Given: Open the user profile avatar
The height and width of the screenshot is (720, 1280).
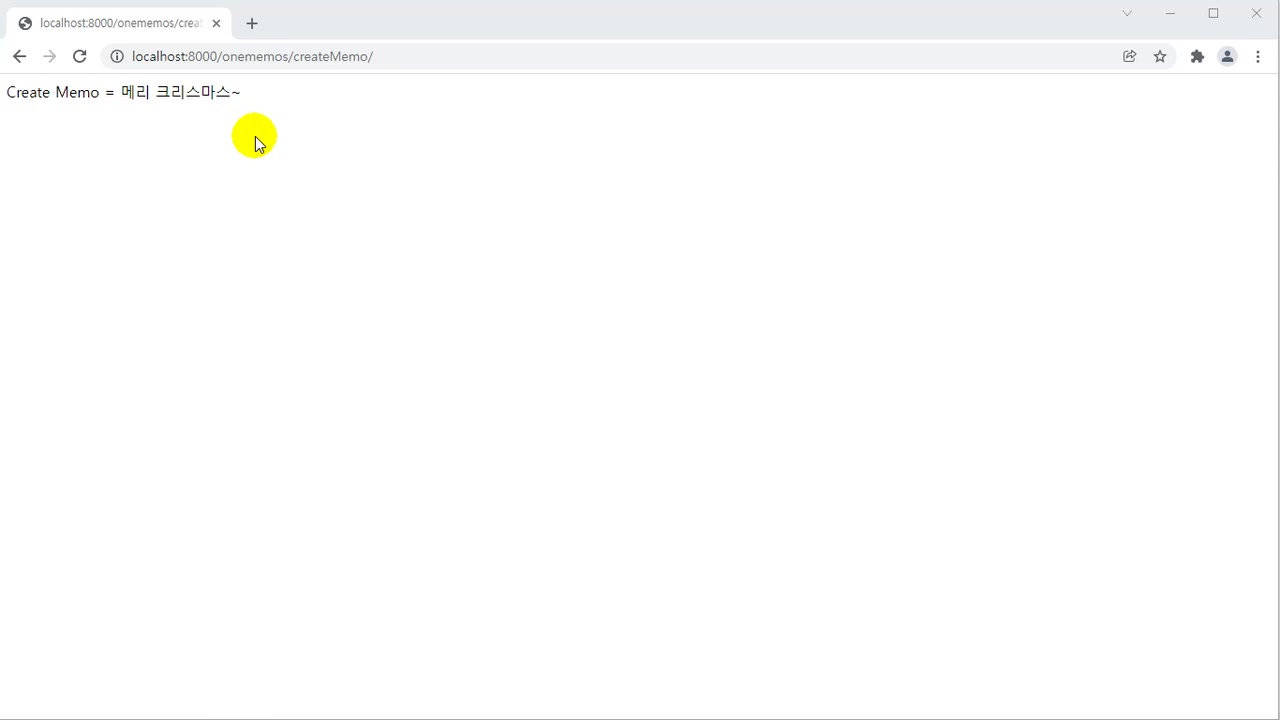Looking at the screenshot, I should [1227, 56].
